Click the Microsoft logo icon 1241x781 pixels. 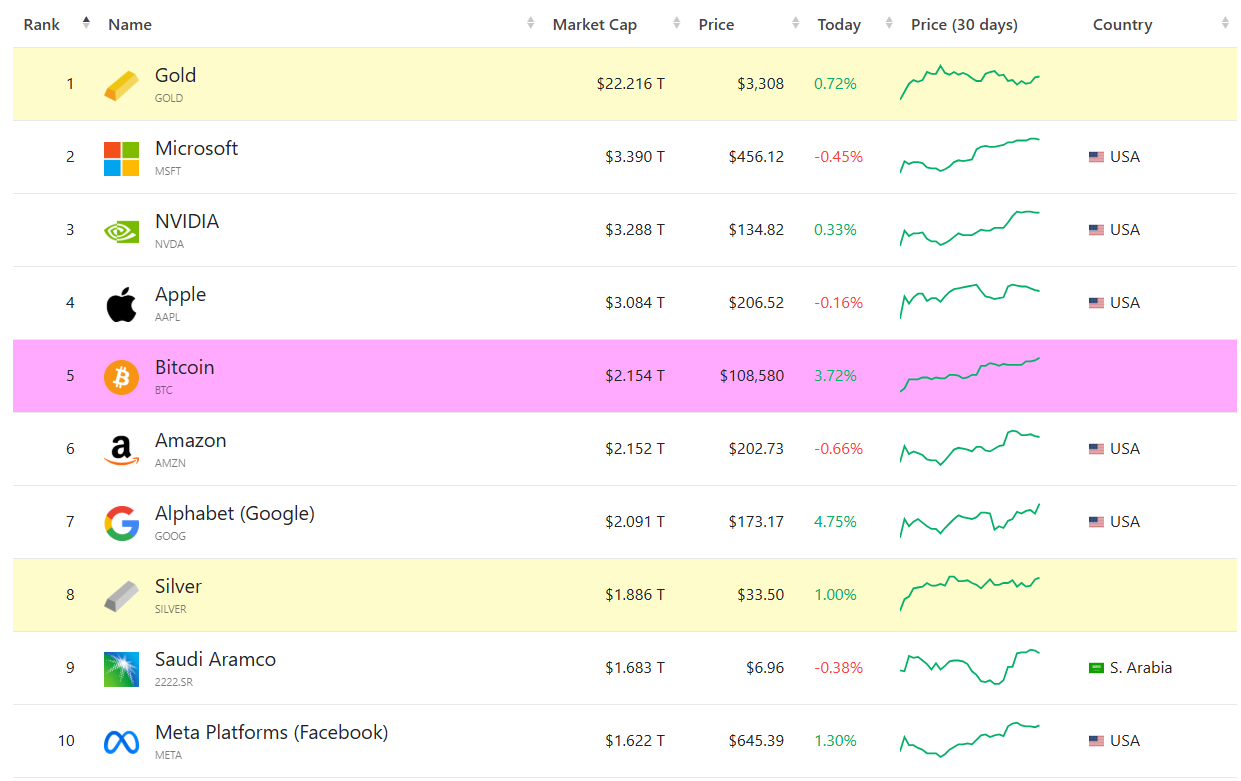pyautogui.click(x=121, y=158)
